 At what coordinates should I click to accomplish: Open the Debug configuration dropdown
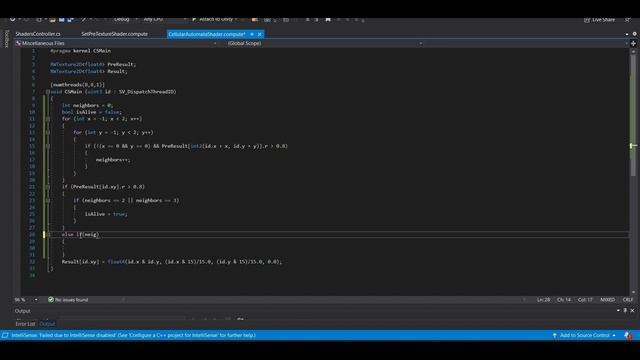coord(126,19)
